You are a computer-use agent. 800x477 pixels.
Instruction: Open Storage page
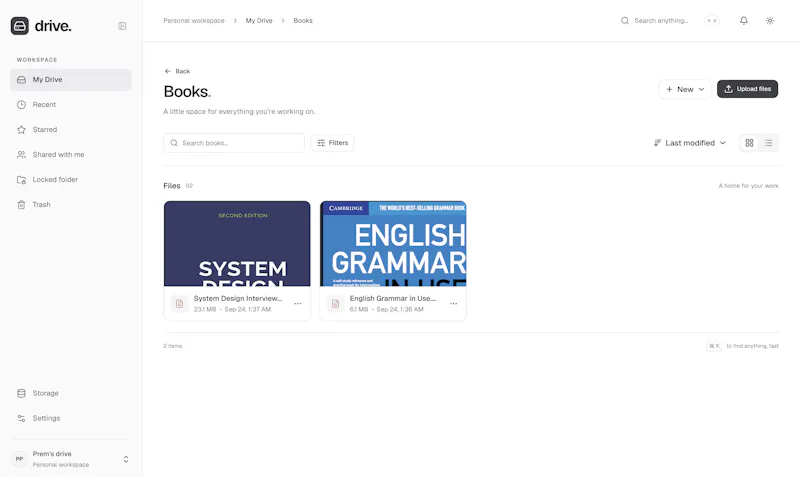click(71, 393)
